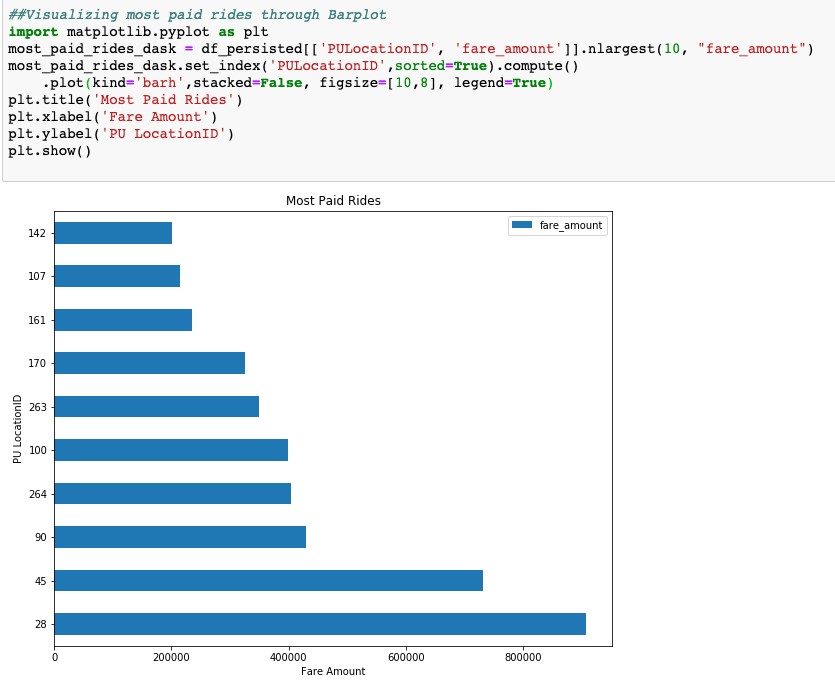The image size is (835, 684).
Task: Click the '##Visualizing most paid rides' comment line
Action: click(198, 14)
